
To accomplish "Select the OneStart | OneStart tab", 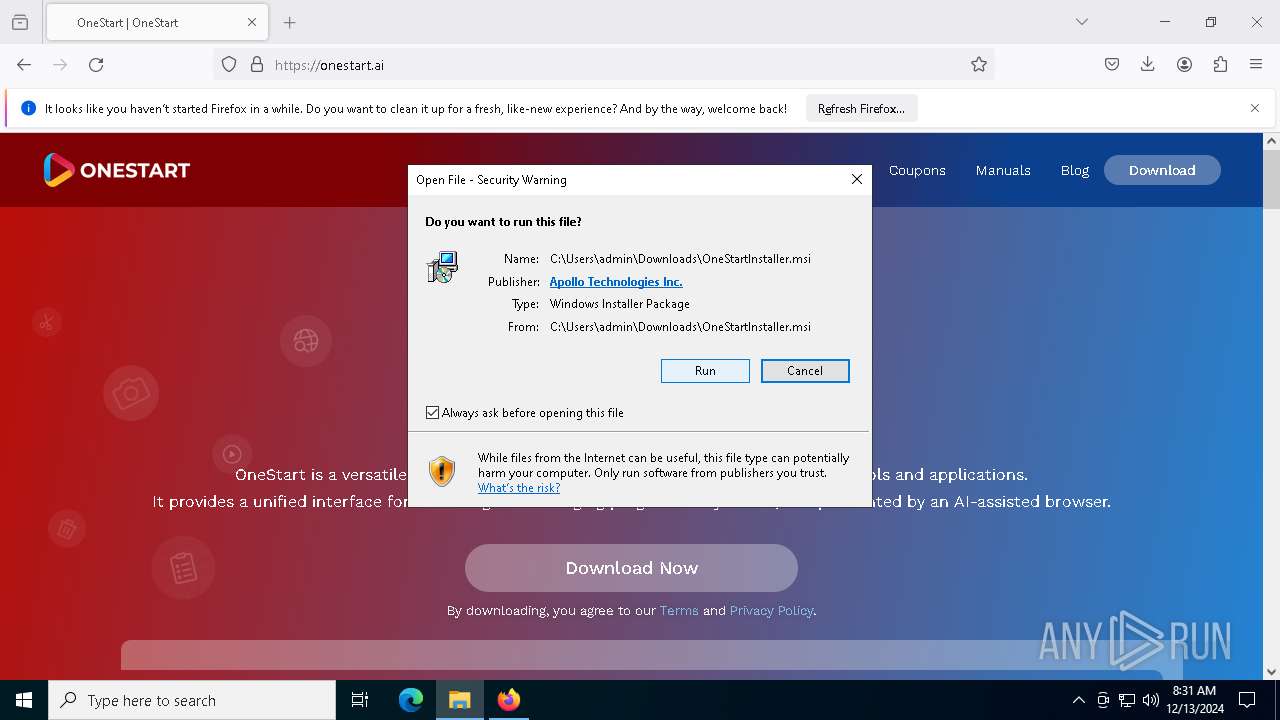I will pyautogui.click(x=156, y=22).
